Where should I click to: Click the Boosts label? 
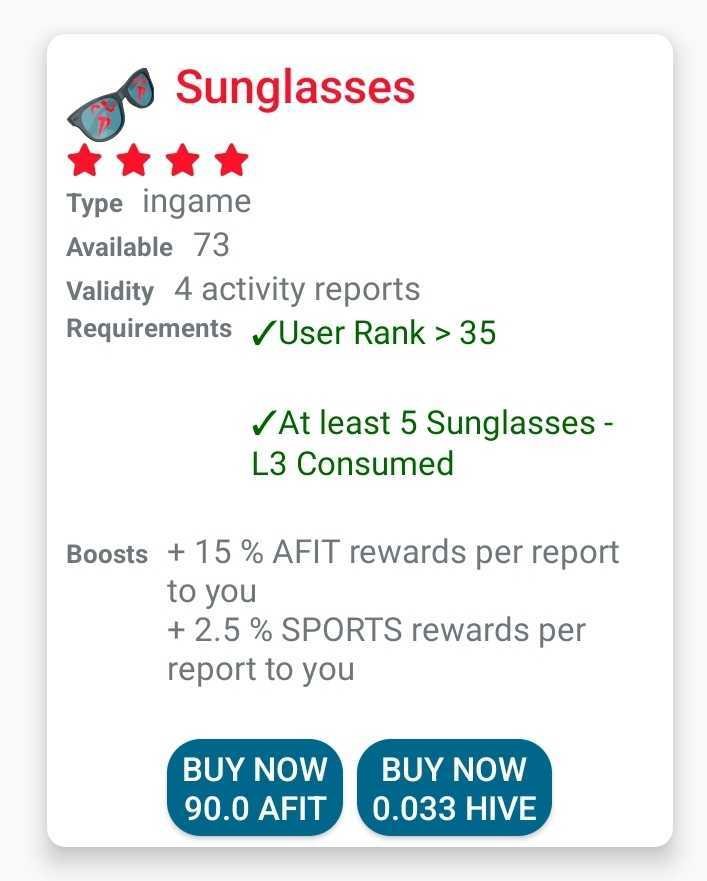107,555
